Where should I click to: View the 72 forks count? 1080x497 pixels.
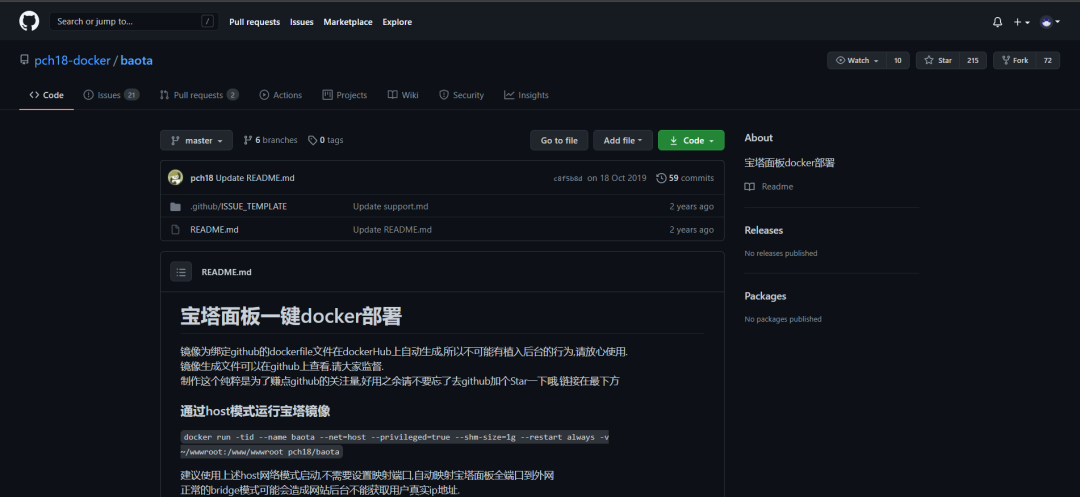tap(1048, 61)
